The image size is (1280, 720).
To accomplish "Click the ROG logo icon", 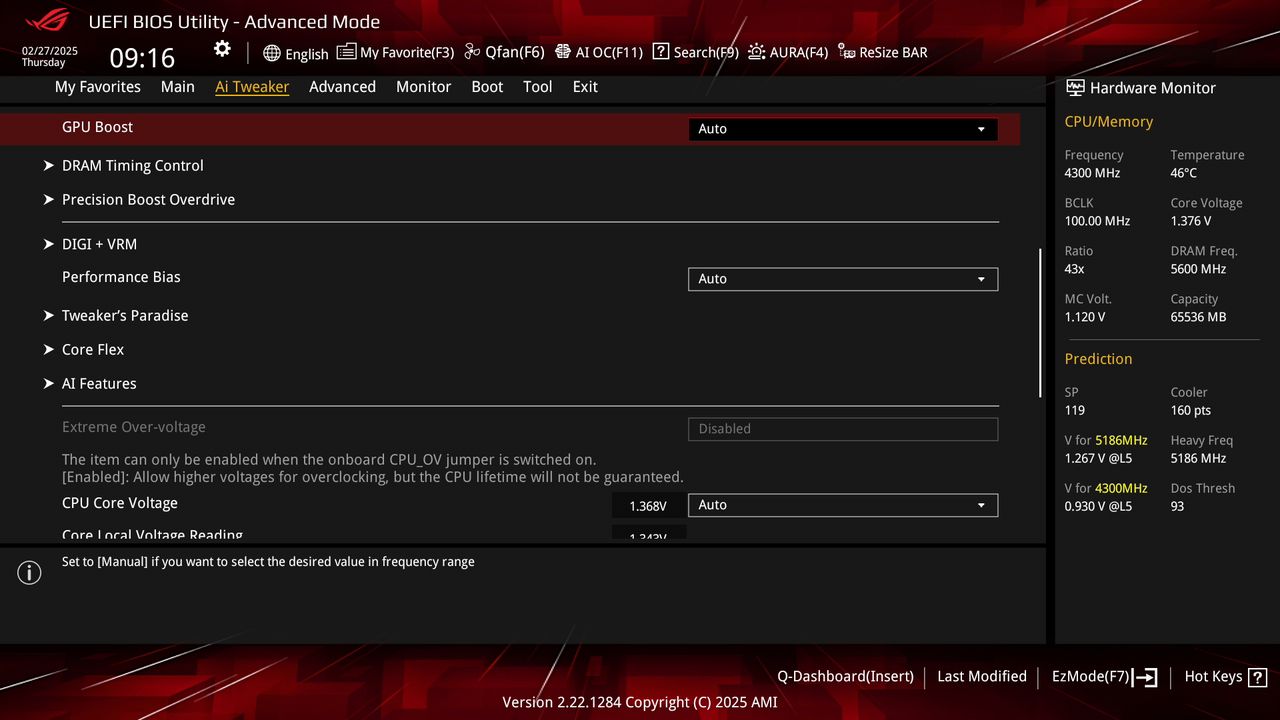I will (47, 19).
